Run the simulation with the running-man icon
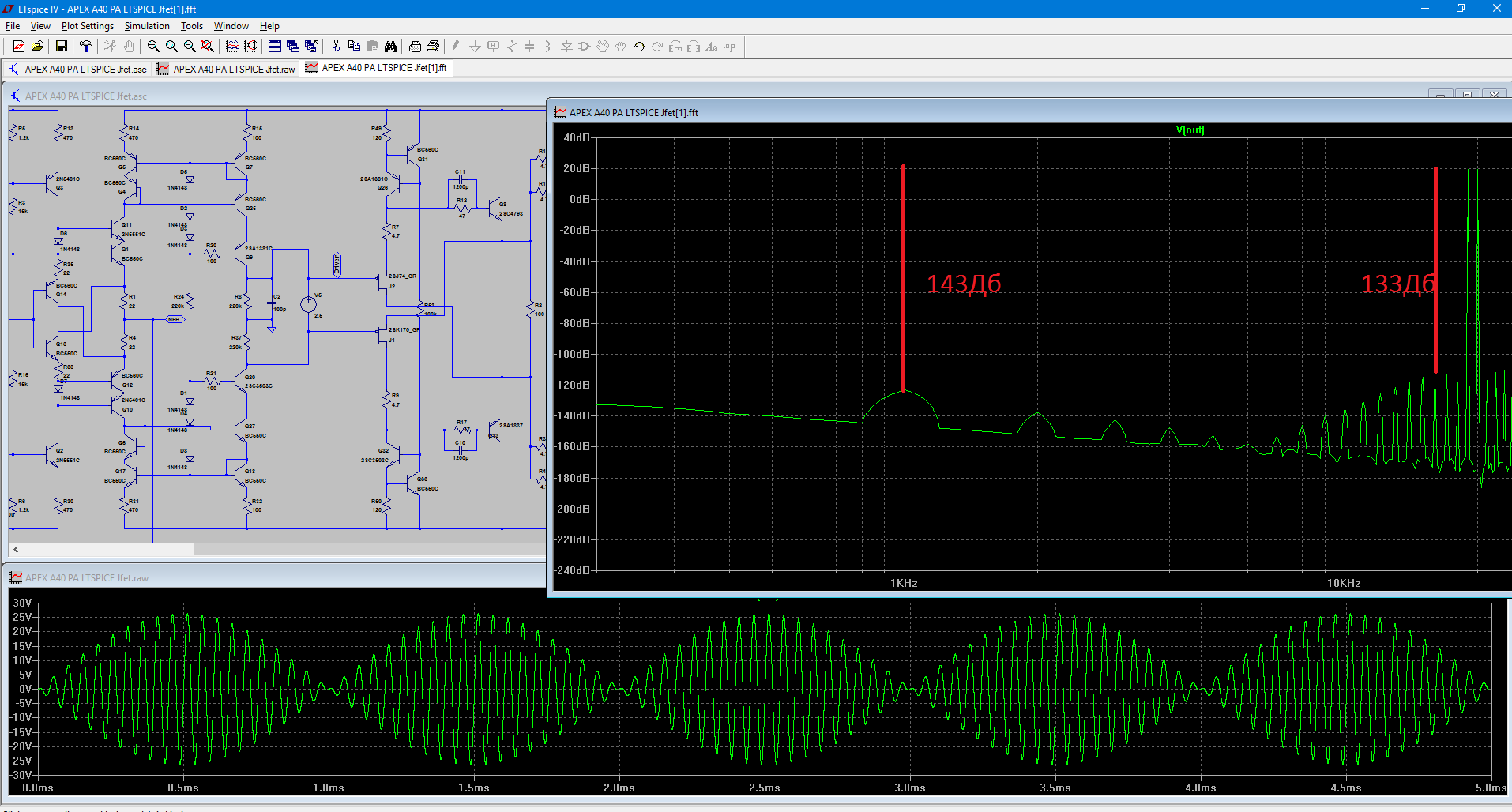 (x=110, y=47)
